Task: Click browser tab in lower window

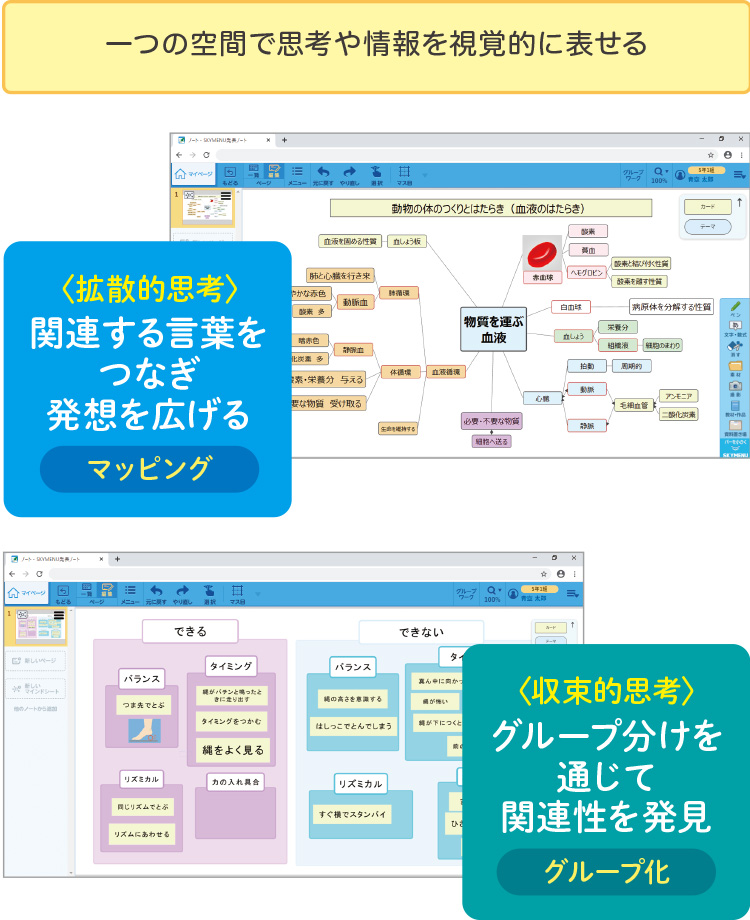Action: tap(57, 559)
